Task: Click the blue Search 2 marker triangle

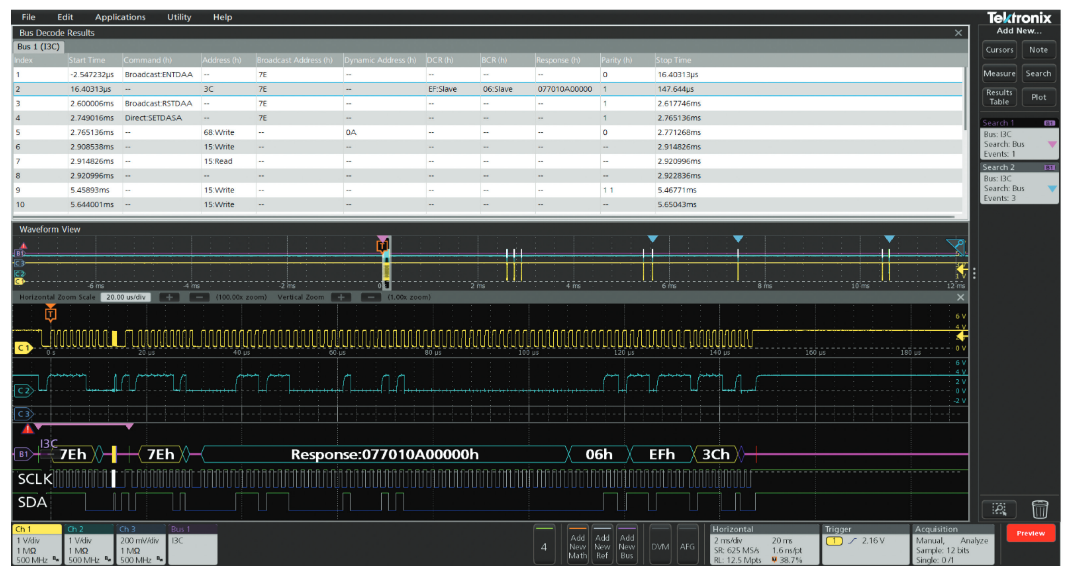Action: pos(1052,188)
